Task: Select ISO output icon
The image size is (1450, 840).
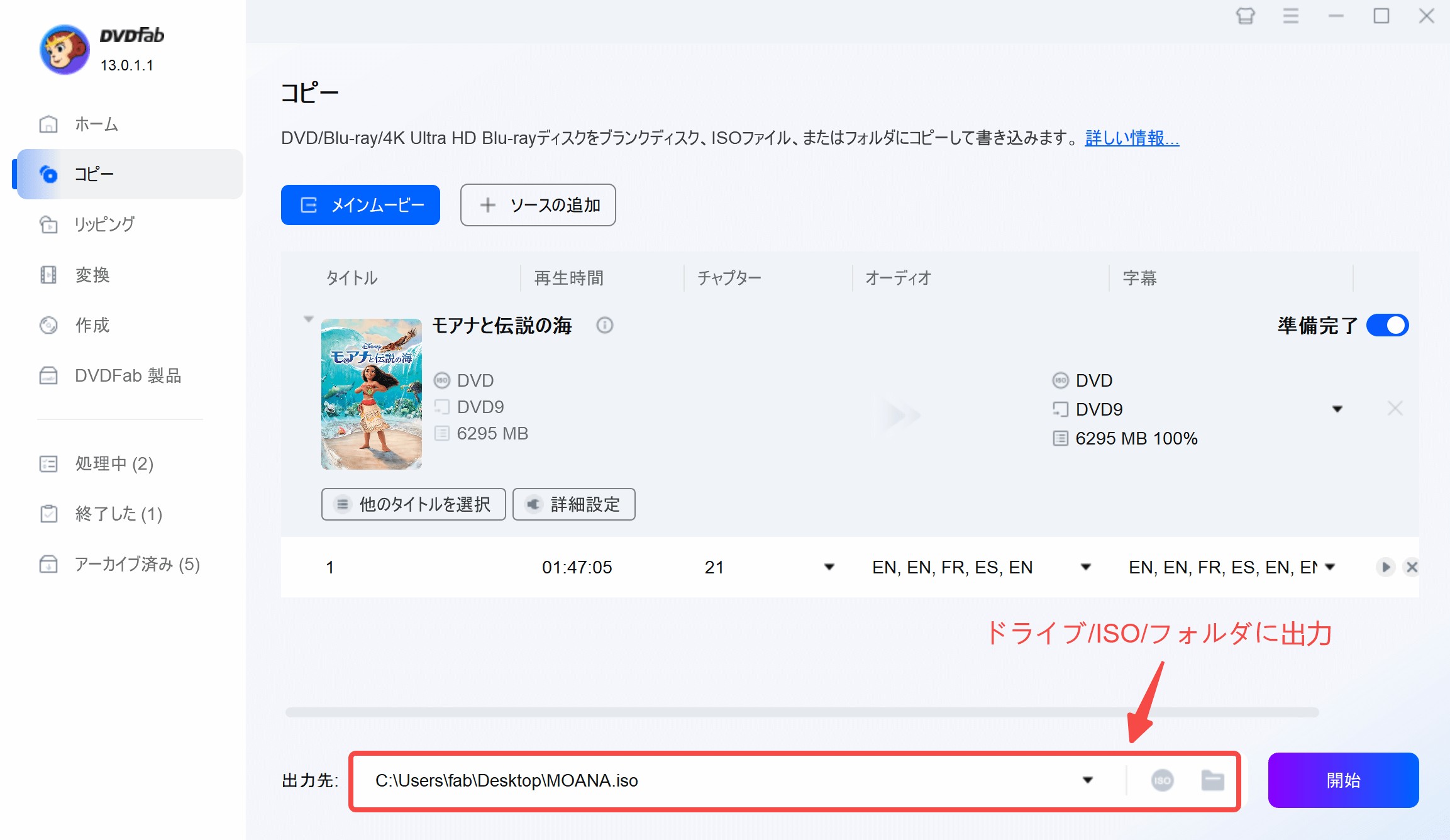Action: pyautogui.click(x=1162, y=780)
